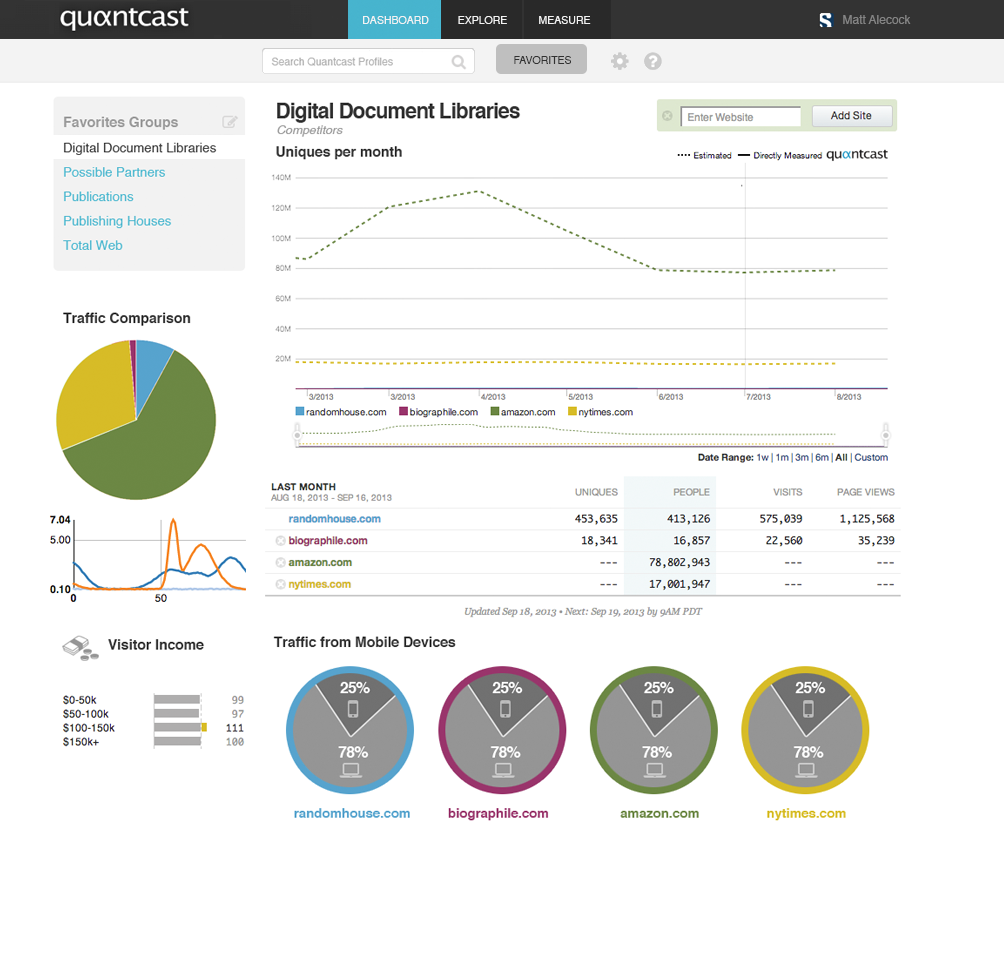The image size is (1004, 954).
Task: Open Total Web group
Action: click(93, 245)
